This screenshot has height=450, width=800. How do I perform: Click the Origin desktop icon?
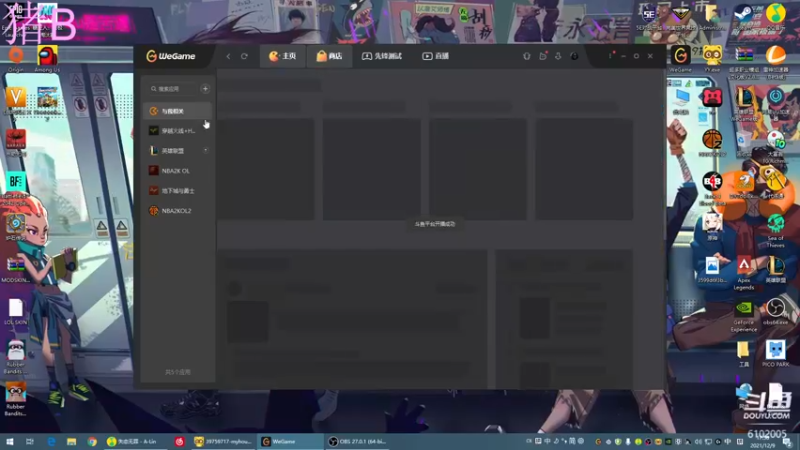(16, 59)
